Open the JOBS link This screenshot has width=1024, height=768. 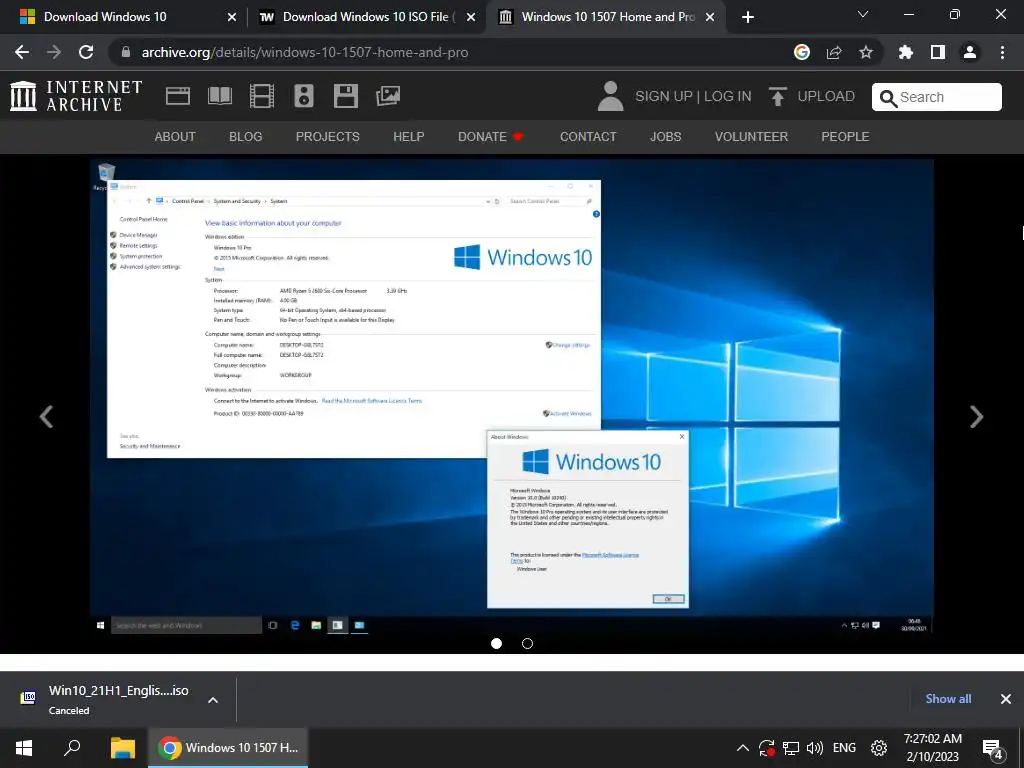(x=665, y=136)
